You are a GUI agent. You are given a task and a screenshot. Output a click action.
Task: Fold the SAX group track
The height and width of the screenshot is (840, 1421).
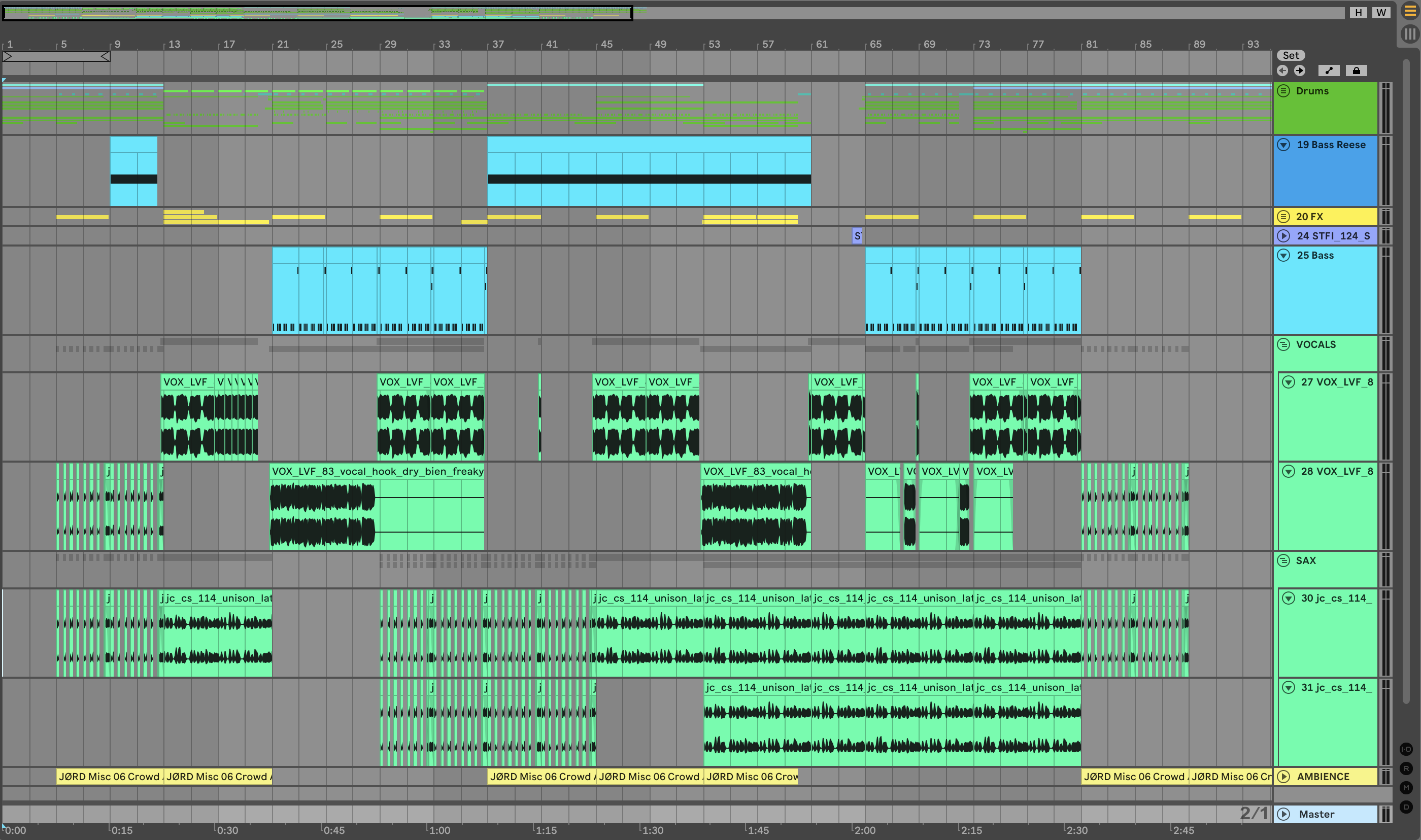coord(1283,561)
